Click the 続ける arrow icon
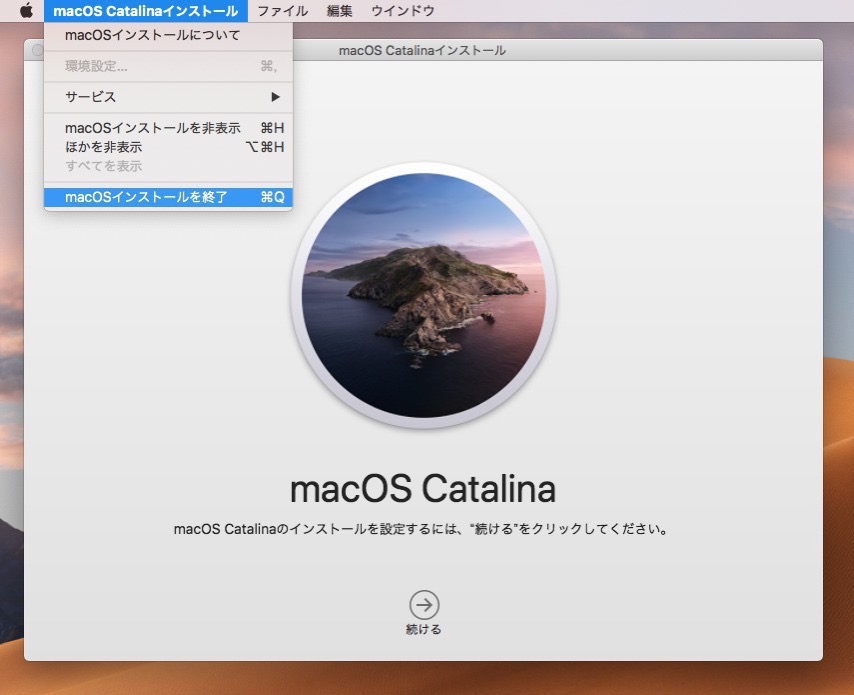 [424, 605]
